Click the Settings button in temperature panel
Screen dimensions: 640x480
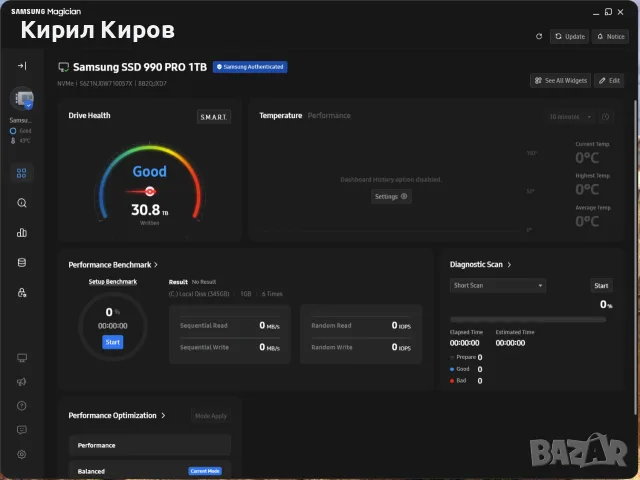[391, 196]
